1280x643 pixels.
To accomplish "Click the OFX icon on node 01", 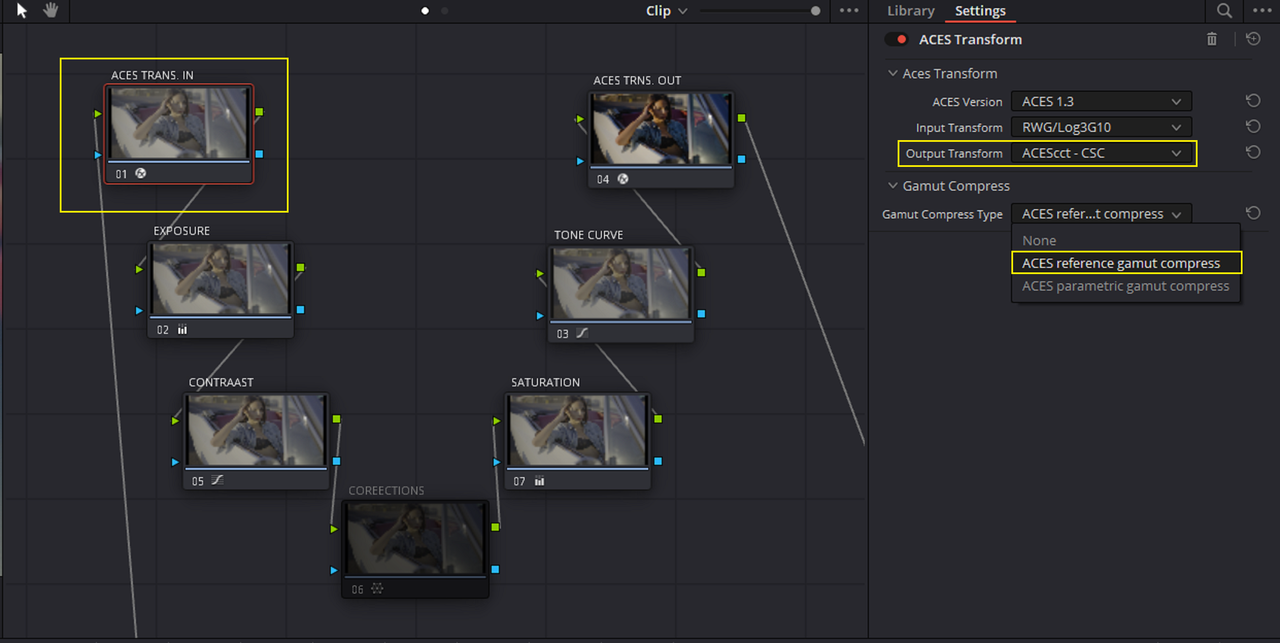I will 141,173.
